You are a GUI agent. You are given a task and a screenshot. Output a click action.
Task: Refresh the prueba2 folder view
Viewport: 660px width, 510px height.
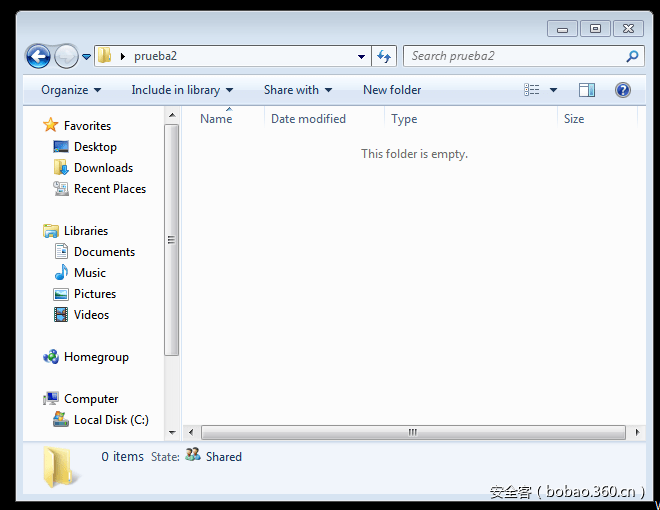pos(384,56)
